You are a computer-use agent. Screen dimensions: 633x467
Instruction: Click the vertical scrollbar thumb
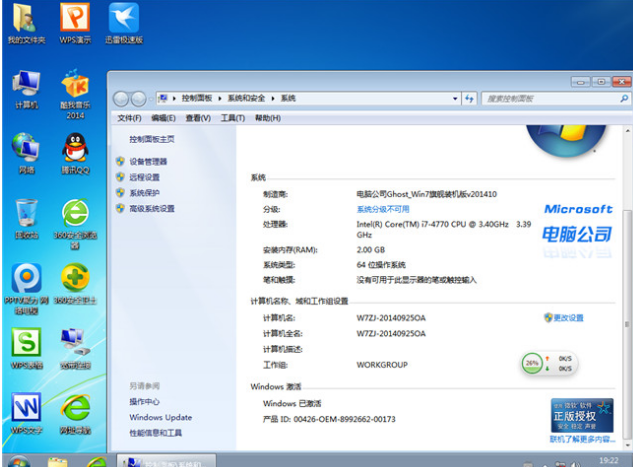tap(627, 323)
